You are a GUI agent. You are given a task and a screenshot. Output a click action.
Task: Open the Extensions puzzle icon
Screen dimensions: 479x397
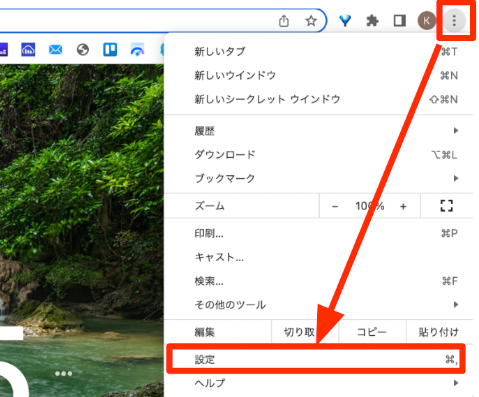point(372,21)
